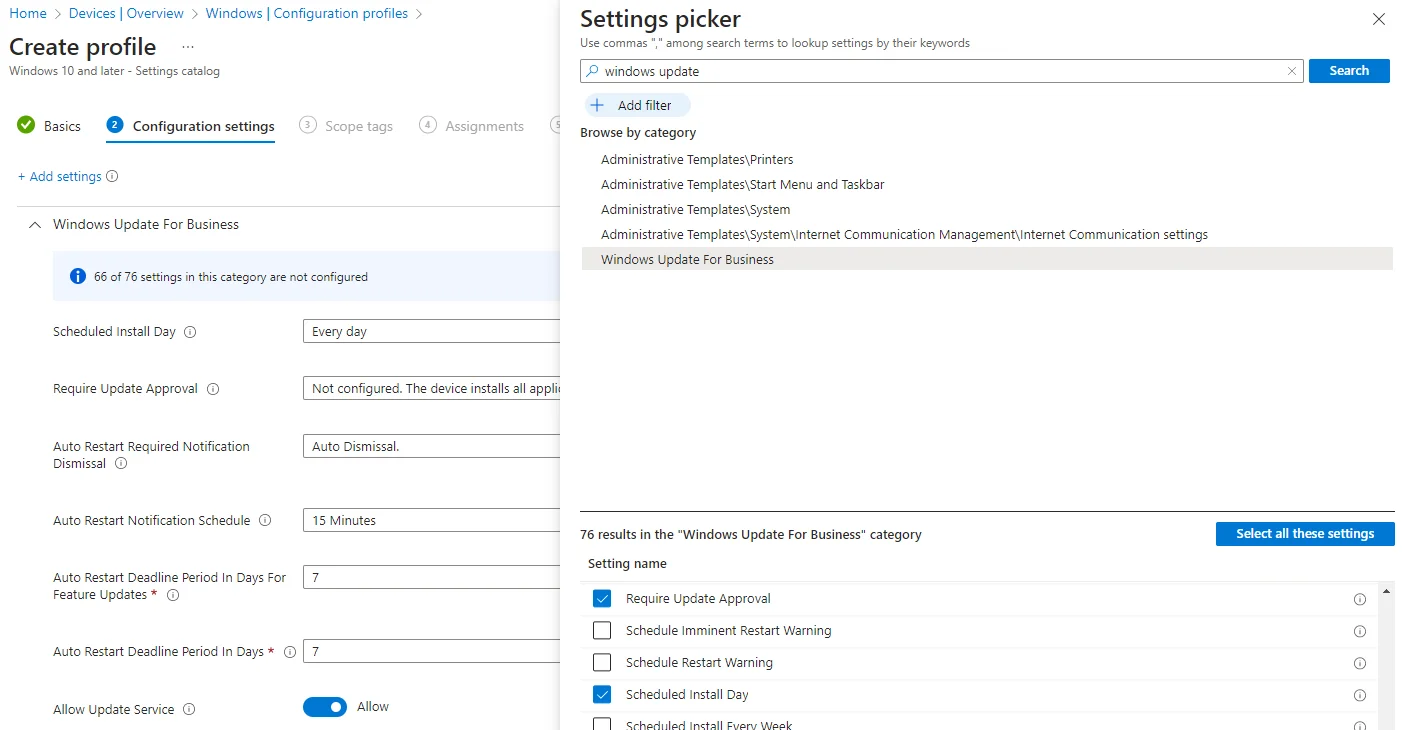Close the Settings picker panel

click(x=1379, y=19)
